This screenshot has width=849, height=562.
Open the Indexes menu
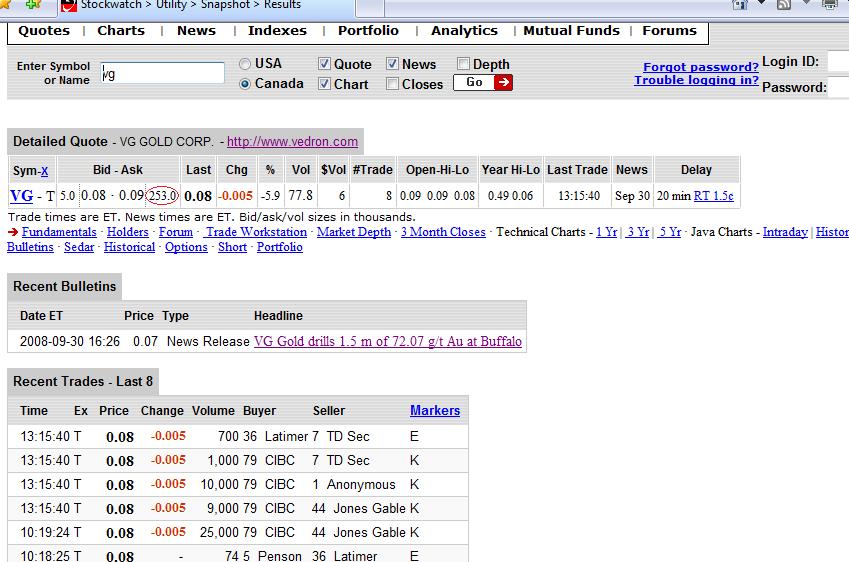(277, 31)
